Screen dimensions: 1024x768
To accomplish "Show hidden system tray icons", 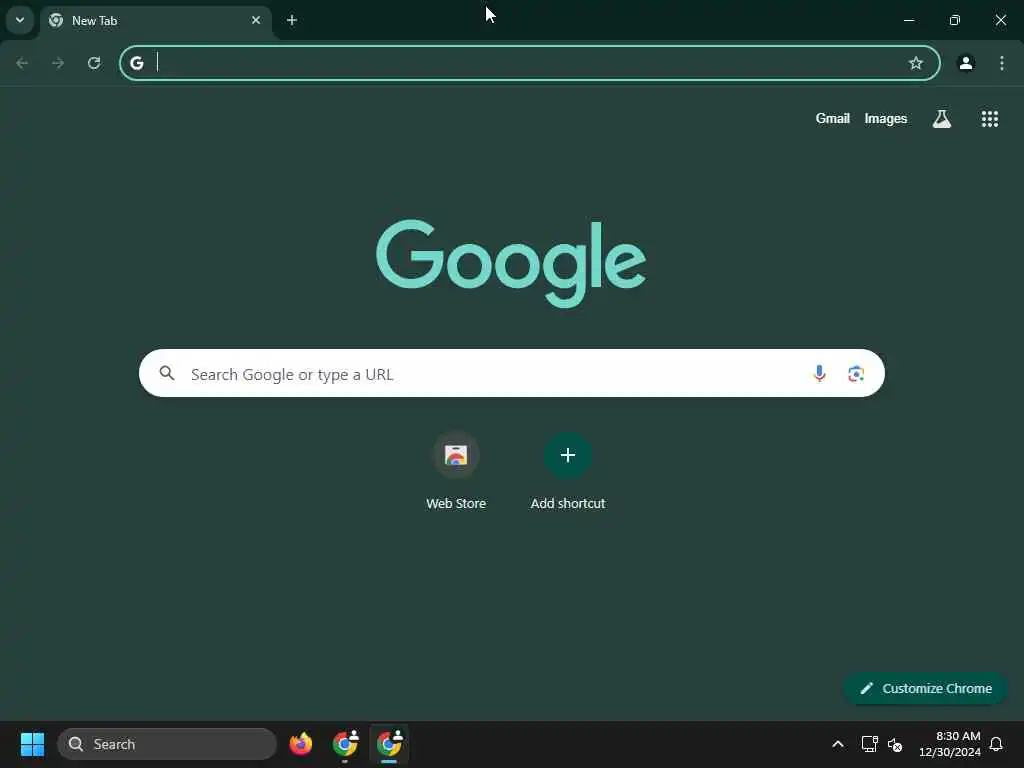I will (838, 744).
